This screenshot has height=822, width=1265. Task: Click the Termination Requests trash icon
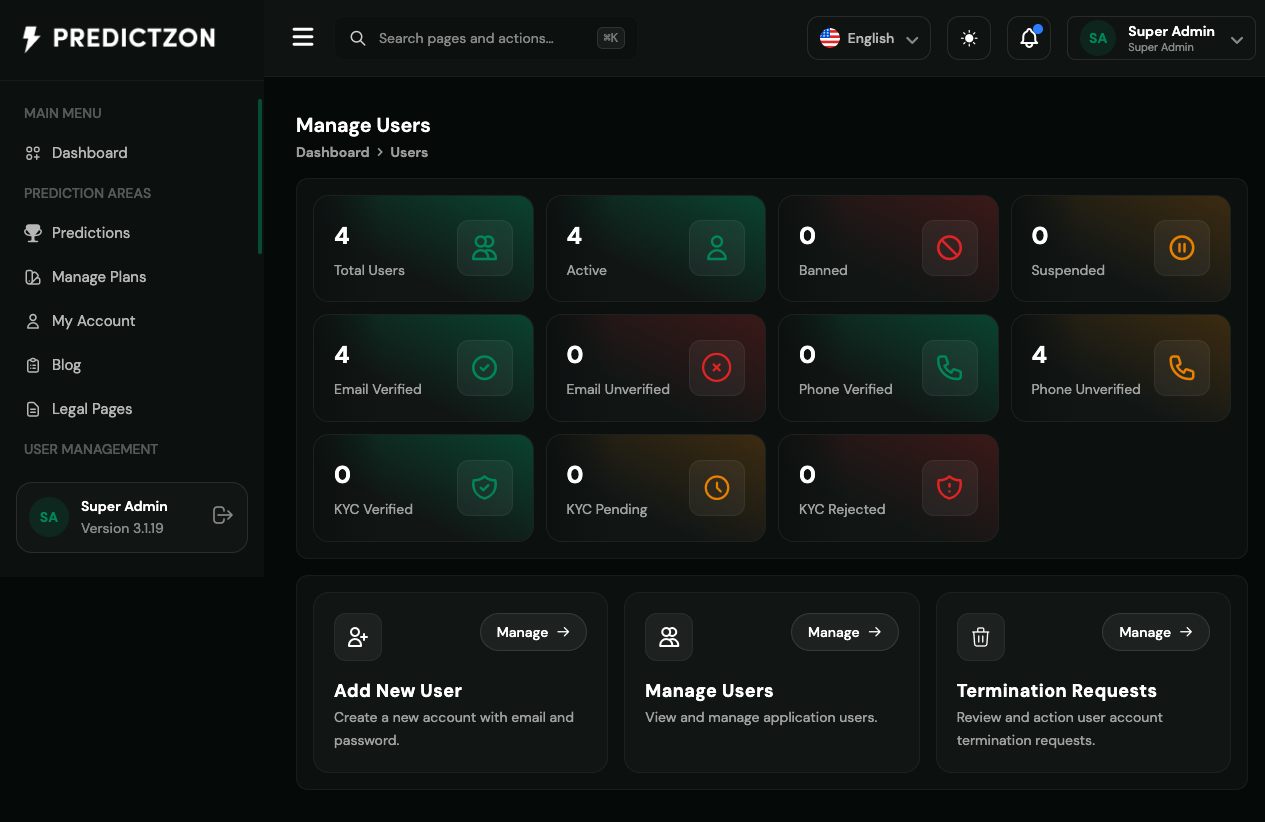point(981,637)
